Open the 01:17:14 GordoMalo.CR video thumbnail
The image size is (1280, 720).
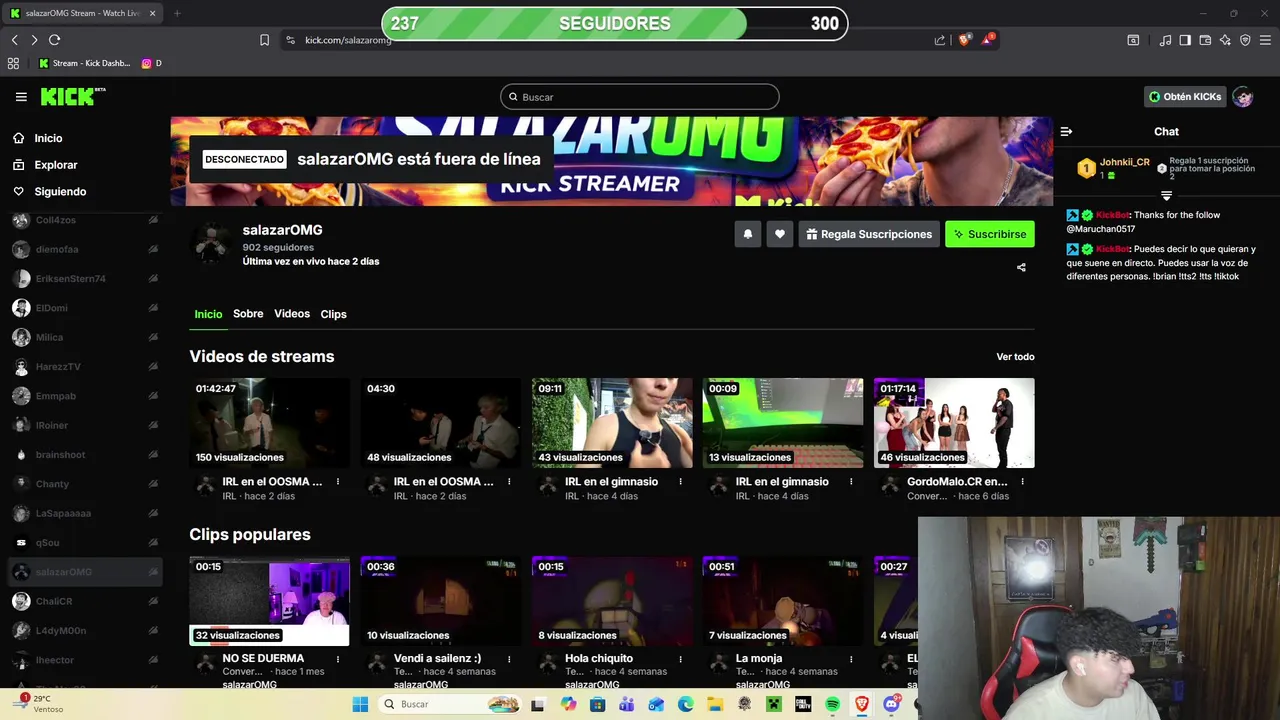(x=954, y=423)
